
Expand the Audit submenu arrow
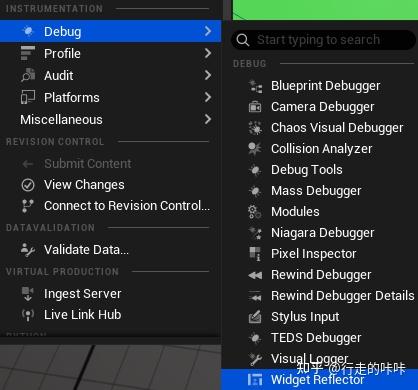pyautogui.click(x=208, y=75)
